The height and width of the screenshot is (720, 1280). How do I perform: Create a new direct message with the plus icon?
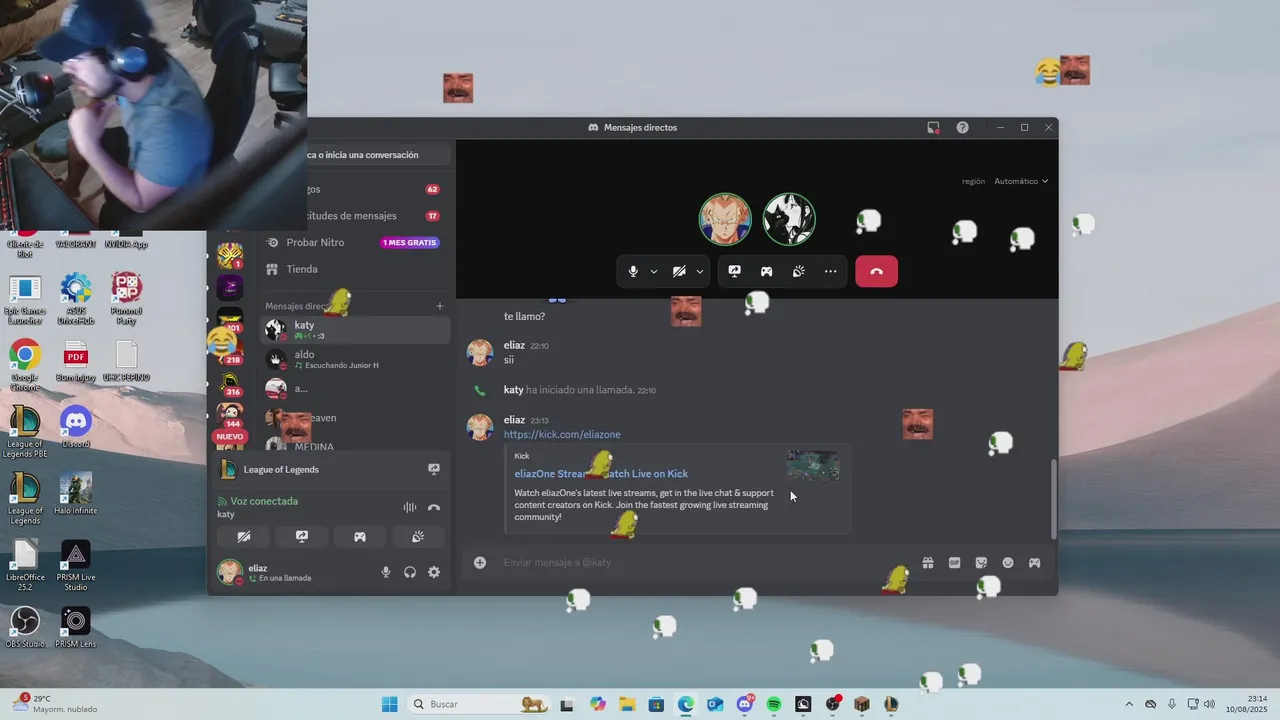[x=439, y=306]
